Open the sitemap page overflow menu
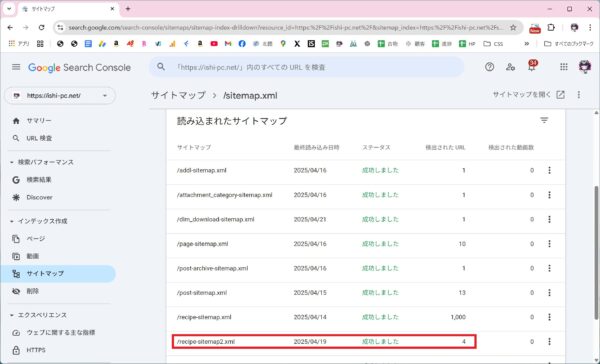 tap(579, 95)
